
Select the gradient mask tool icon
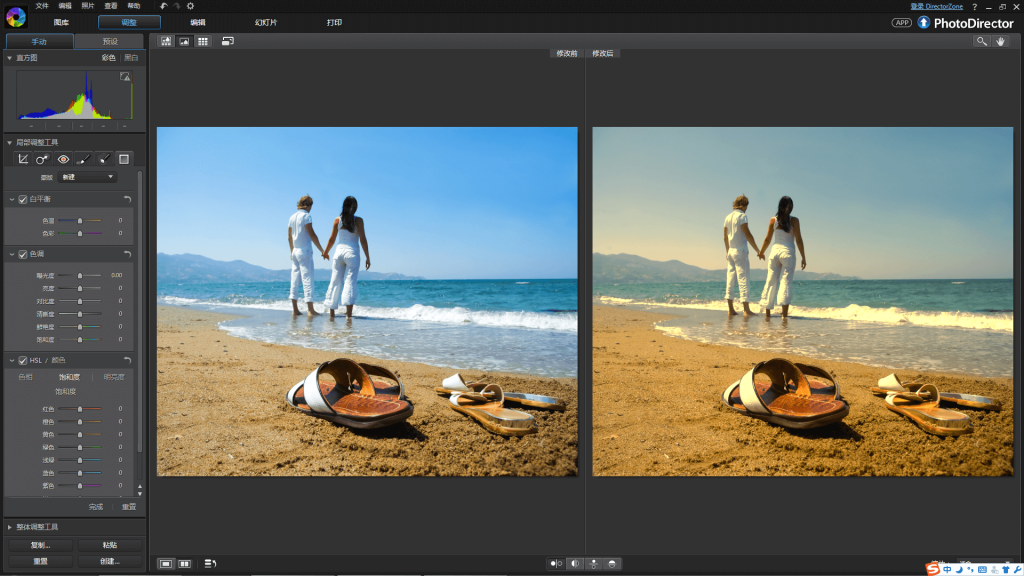pyautogui.click(x=124, y=159)
